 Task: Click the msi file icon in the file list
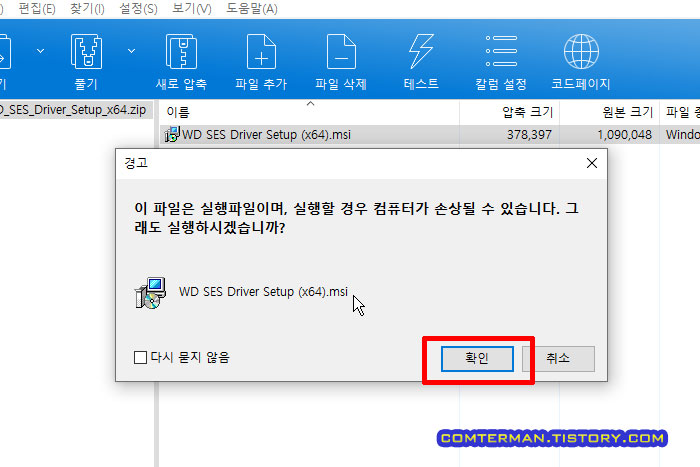click(172, 134)
